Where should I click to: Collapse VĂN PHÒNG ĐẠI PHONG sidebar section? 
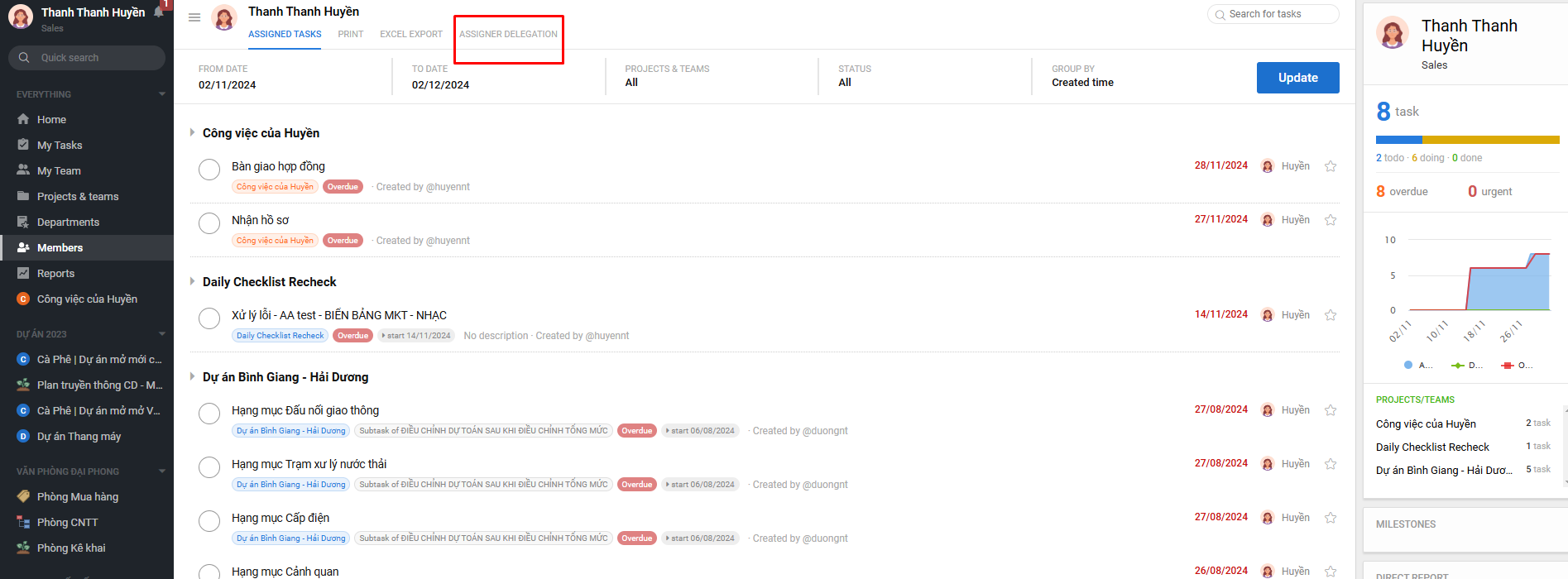pos(162,471)
